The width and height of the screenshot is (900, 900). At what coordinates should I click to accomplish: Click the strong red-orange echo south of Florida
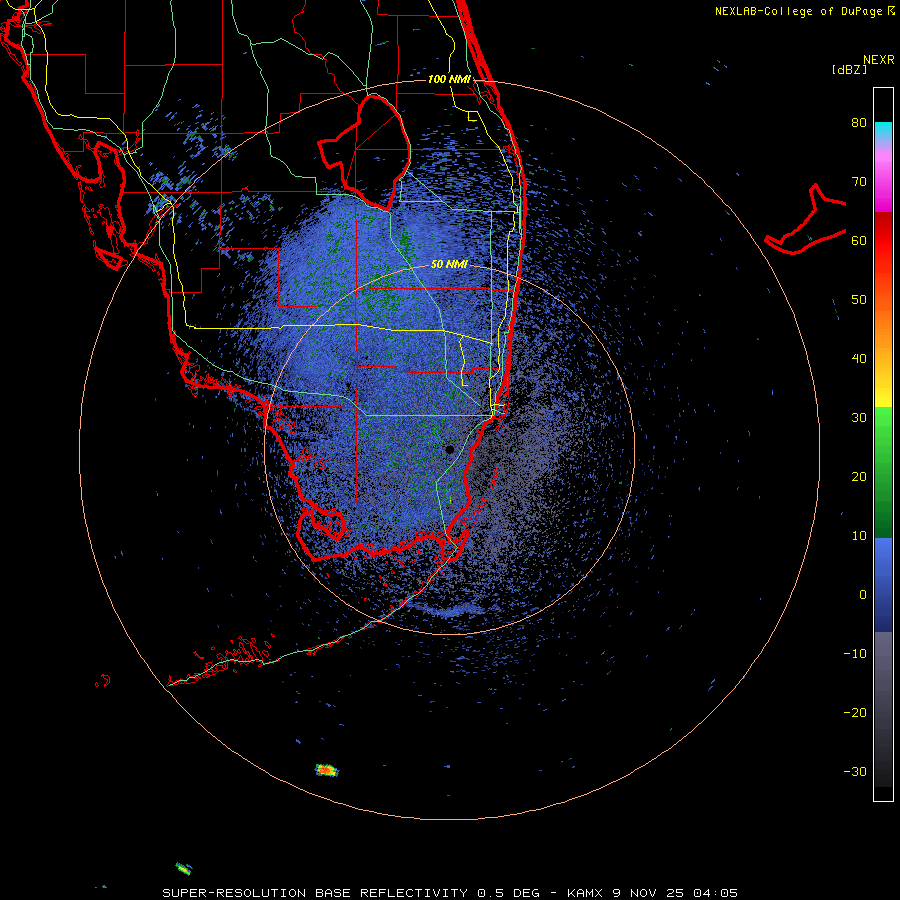click(x=327, y=770)
